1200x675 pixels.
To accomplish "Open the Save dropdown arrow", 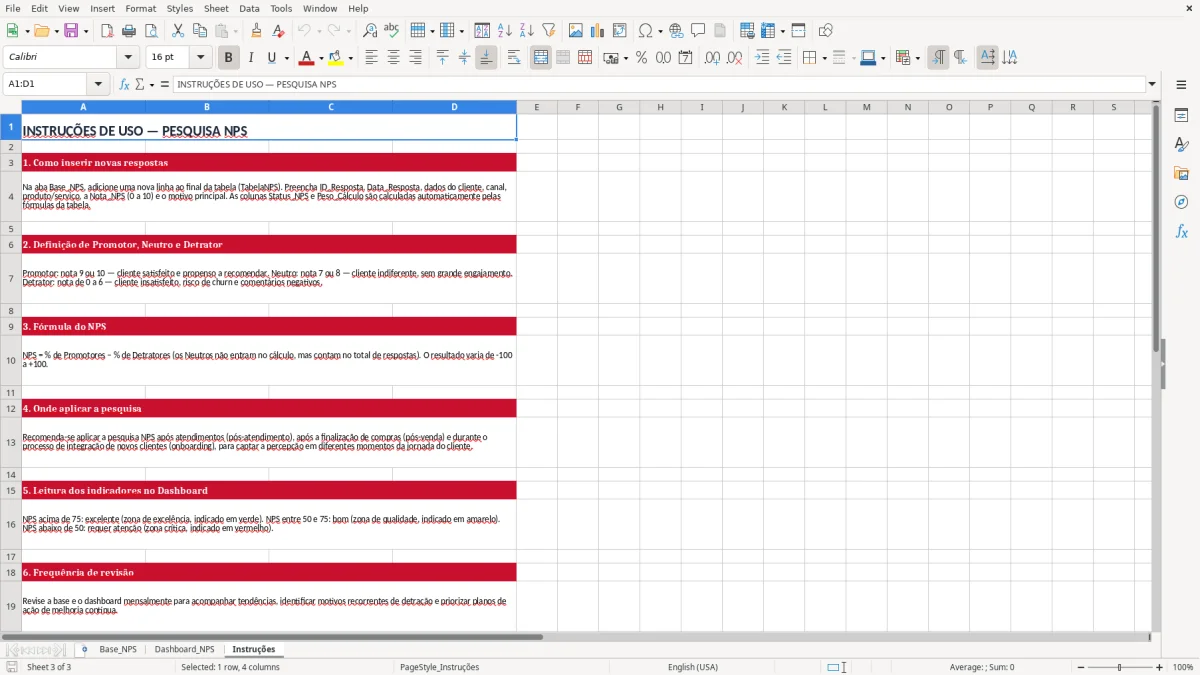I will tap(86, 31).
